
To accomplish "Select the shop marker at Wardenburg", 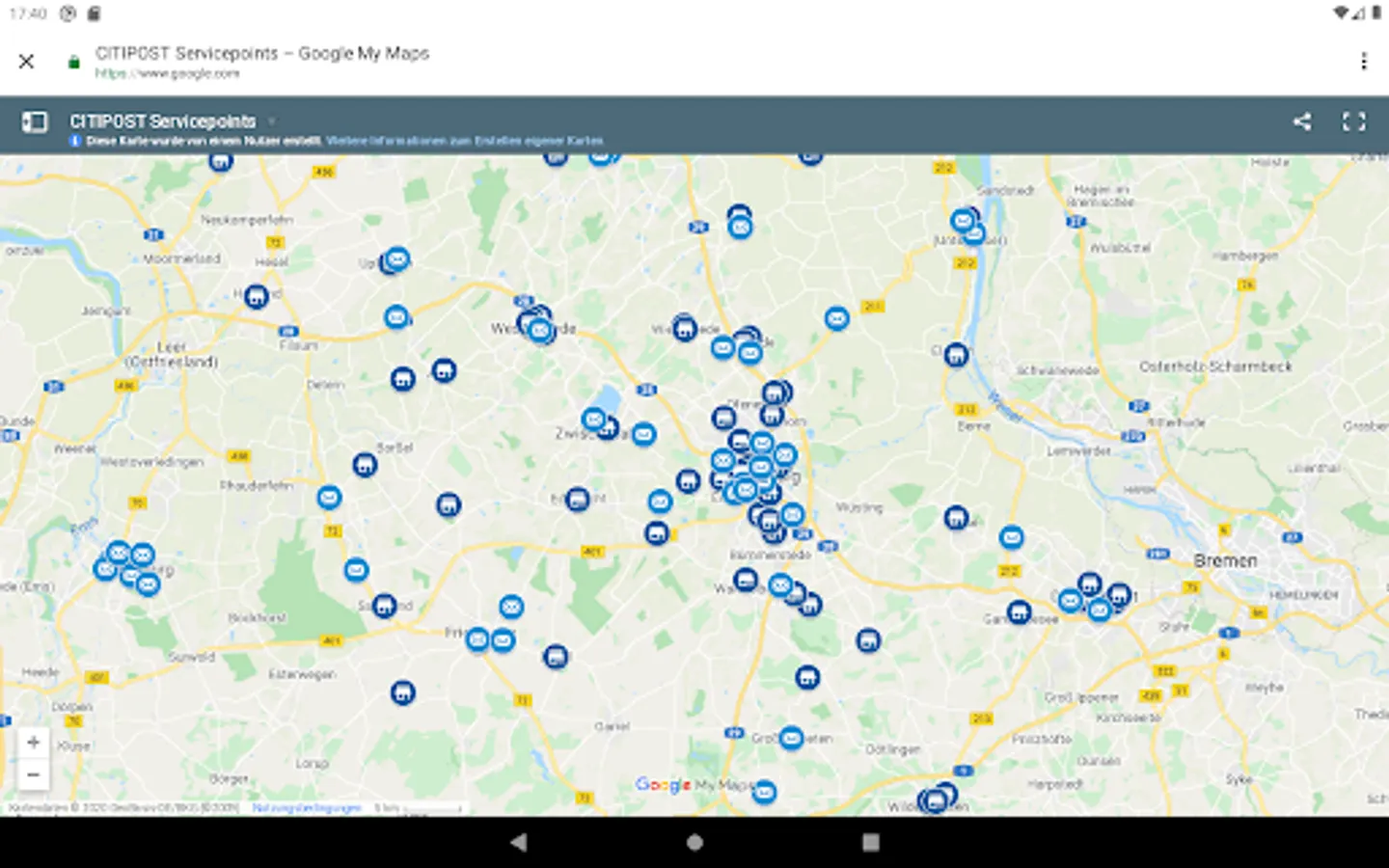I will coord(746,580).
